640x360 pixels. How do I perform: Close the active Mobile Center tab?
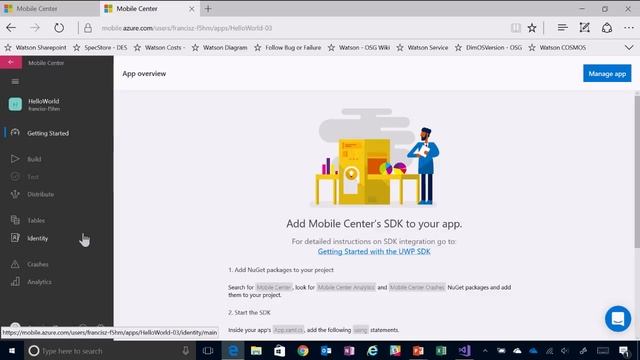click(x=191, y=9)
